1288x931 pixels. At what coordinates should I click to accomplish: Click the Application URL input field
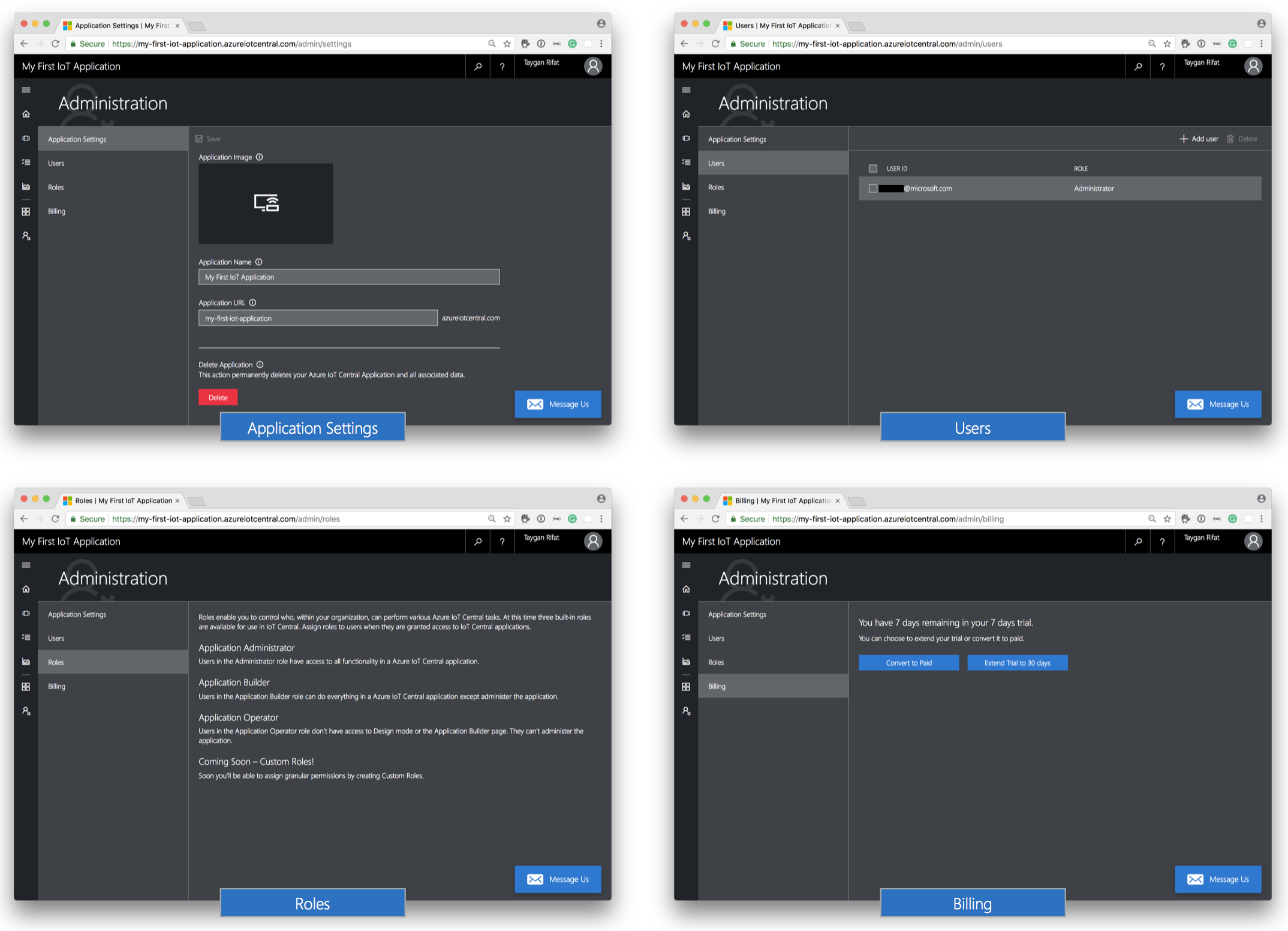click(x=318, y=318)
